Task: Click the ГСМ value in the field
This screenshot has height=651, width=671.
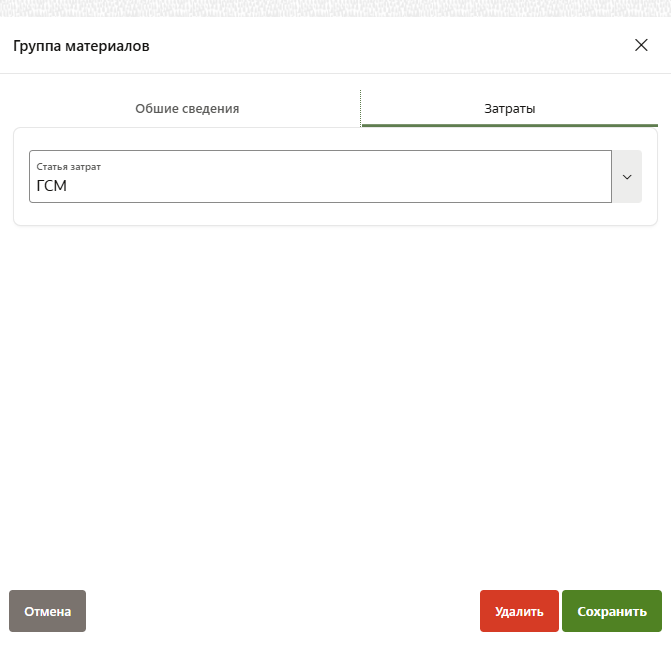Action: tap(51, 186)
